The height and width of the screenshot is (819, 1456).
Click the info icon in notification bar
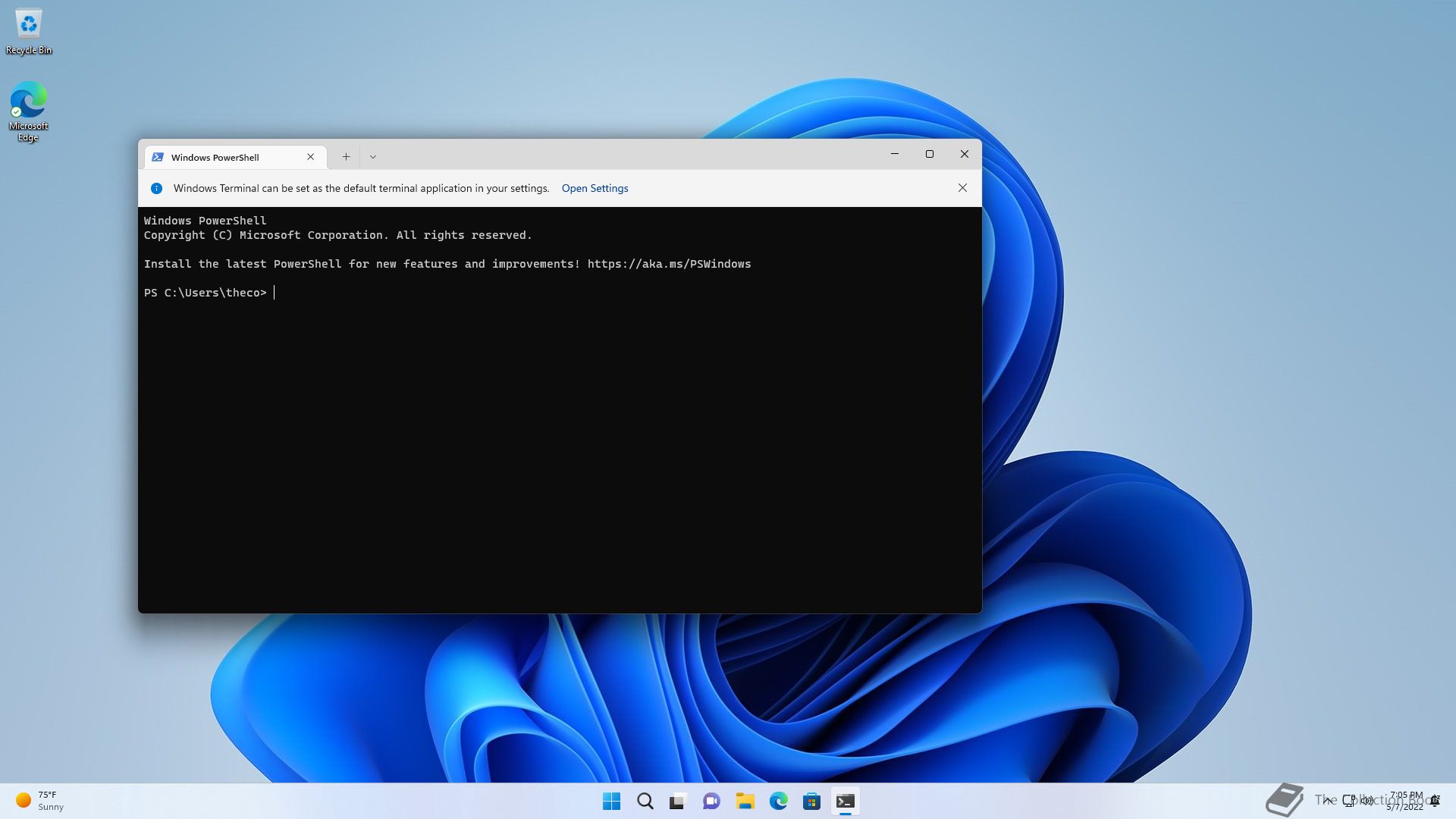[x=156, y=188]
